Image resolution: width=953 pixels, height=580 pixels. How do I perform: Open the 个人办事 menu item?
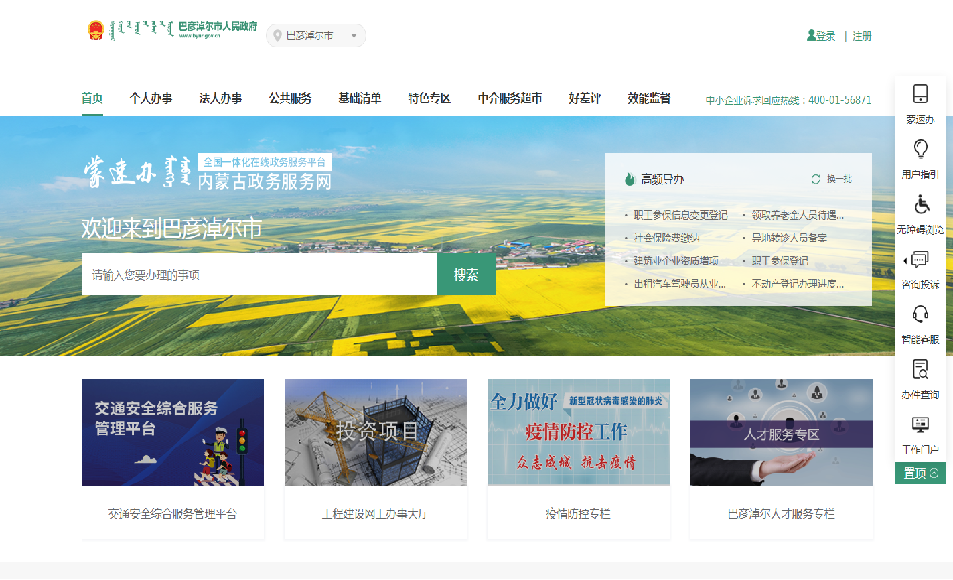151,98
